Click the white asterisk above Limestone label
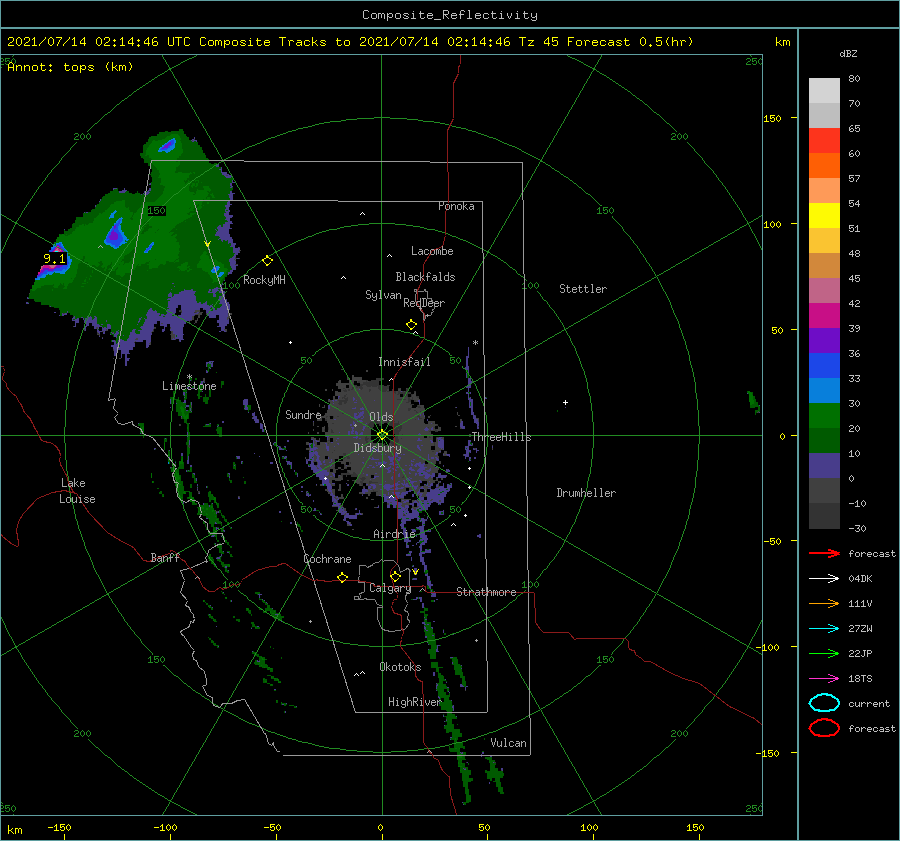This screenshot has height=841, width=900. 189,377
